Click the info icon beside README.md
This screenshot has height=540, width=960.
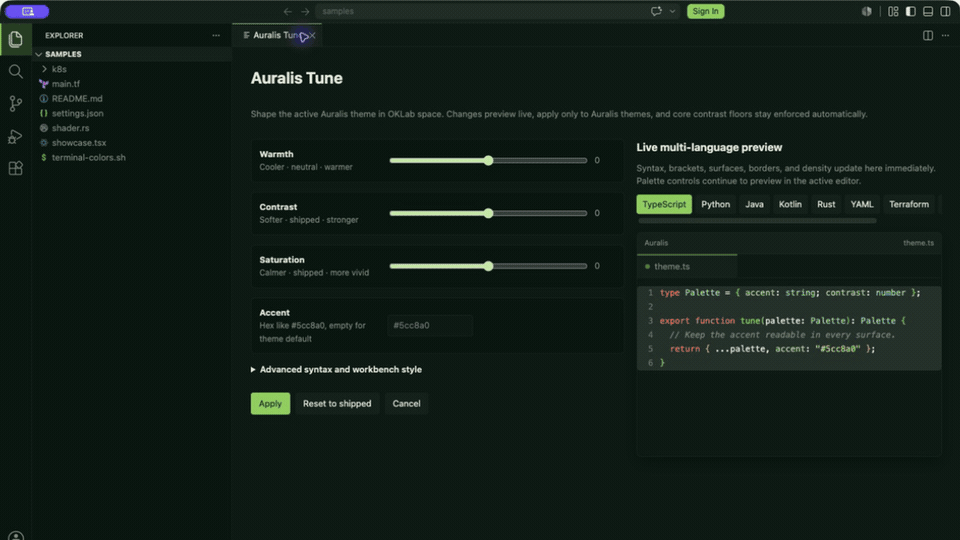click(x=43, y=99)
